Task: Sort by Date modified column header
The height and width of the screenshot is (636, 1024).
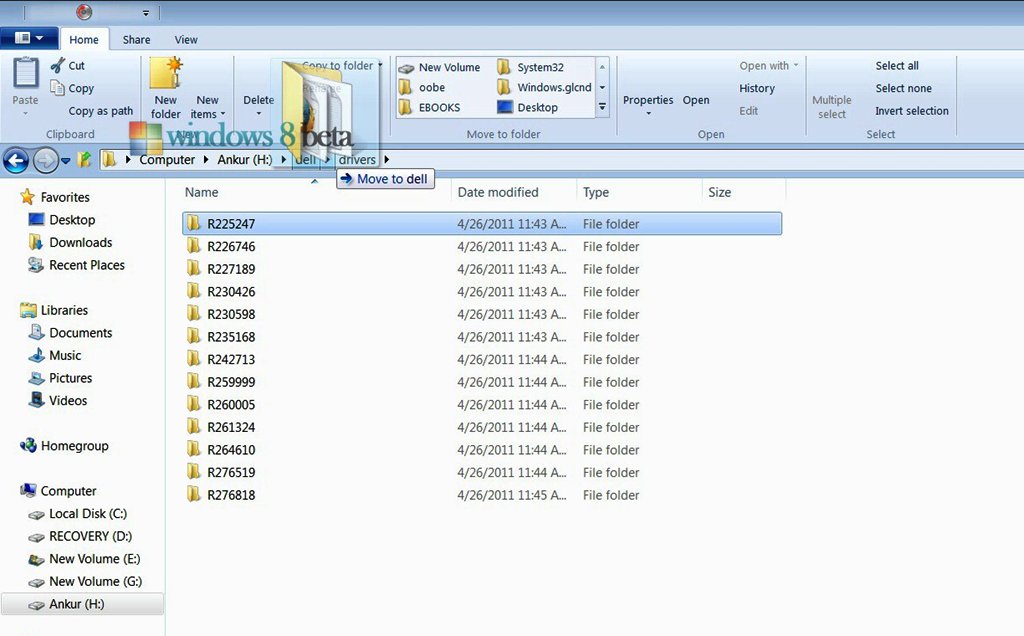Action: pos(498,193)
